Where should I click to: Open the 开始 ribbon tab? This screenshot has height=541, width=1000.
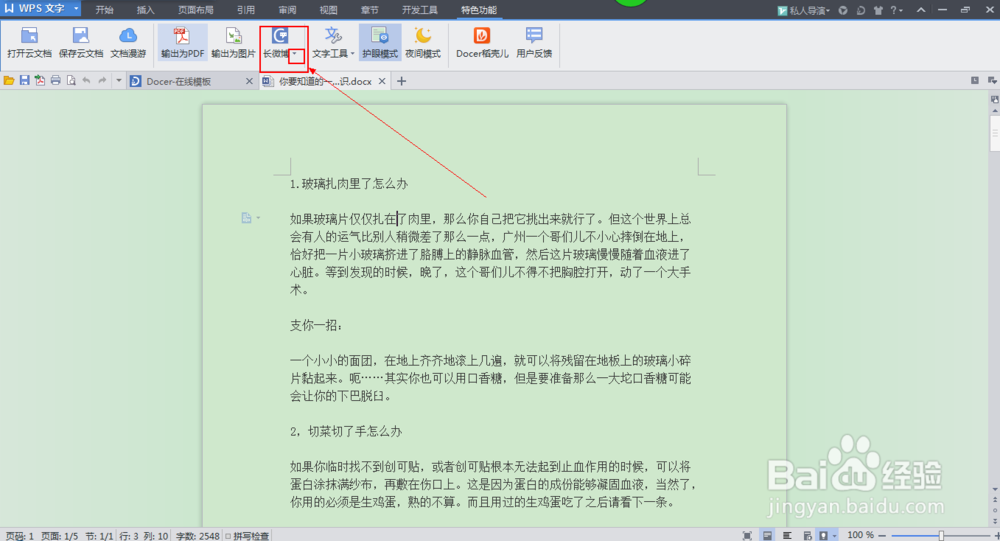point(105,10)
